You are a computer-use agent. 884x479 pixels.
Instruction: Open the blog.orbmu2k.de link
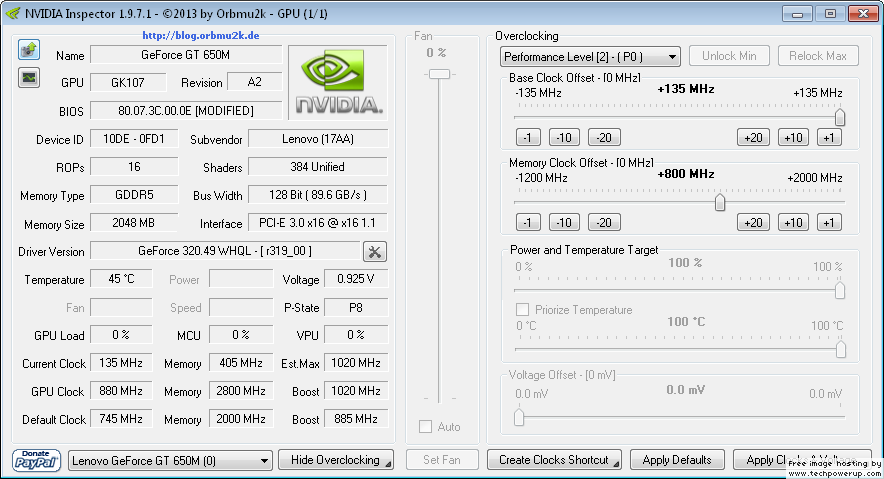(201, 35)
